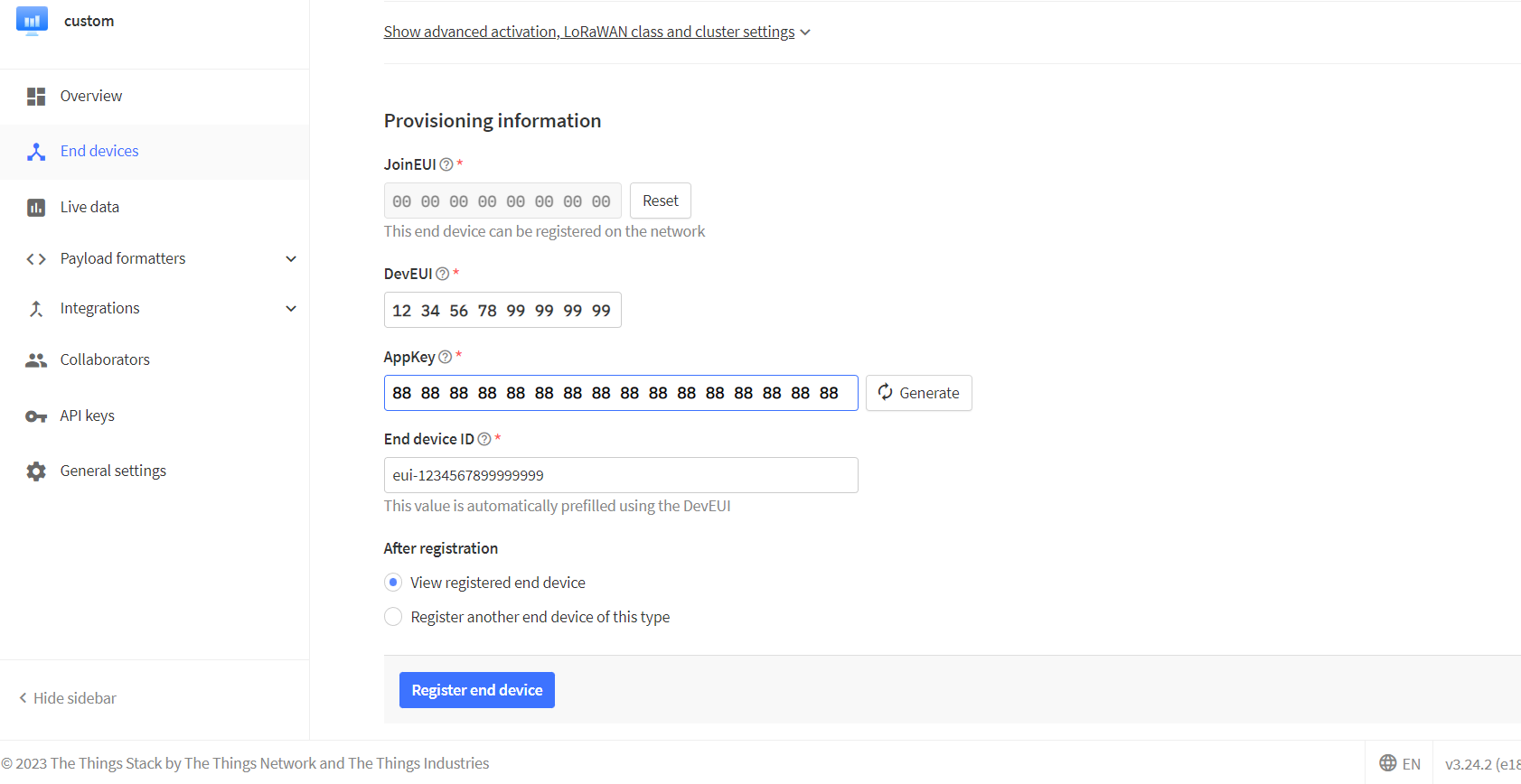Click the custom application icon
The width and height of the screenshot is (1521, 784).
[32, 21]
